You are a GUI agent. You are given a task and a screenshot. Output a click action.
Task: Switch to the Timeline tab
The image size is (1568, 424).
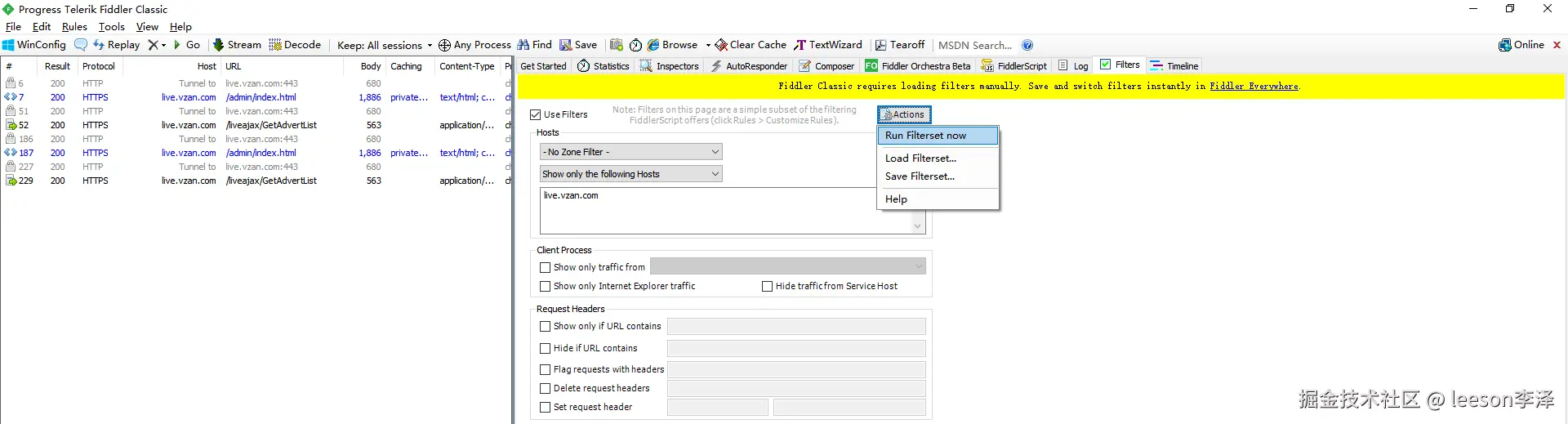point(1174,66)
